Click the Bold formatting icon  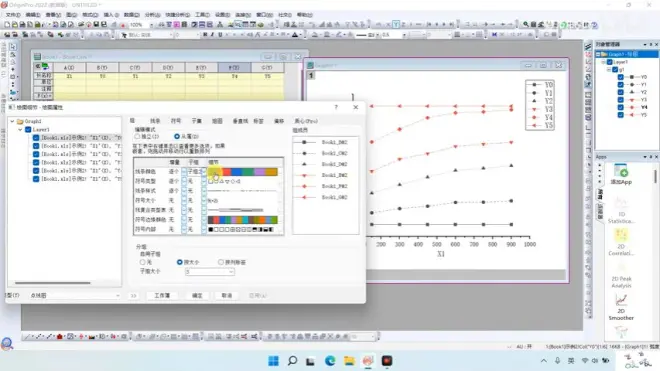tap(205, 35)
